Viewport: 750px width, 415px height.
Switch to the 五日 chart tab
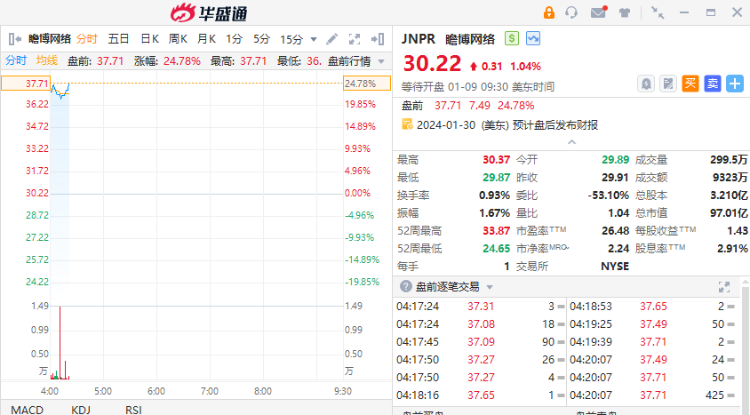coord(118,39)
